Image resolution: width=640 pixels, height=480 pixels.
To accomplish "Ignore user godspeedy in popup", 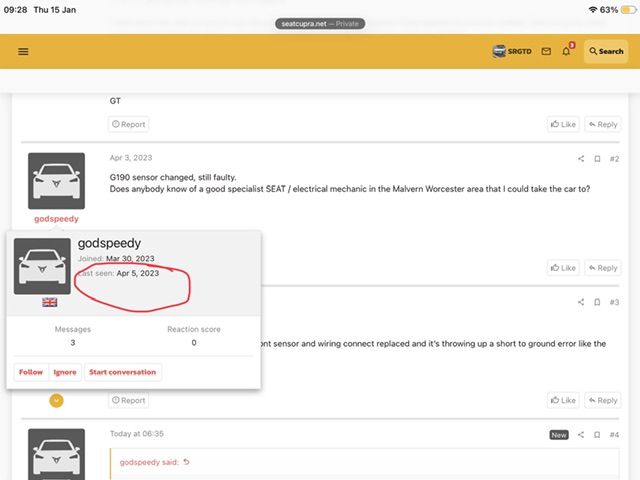I will (65, 372).
